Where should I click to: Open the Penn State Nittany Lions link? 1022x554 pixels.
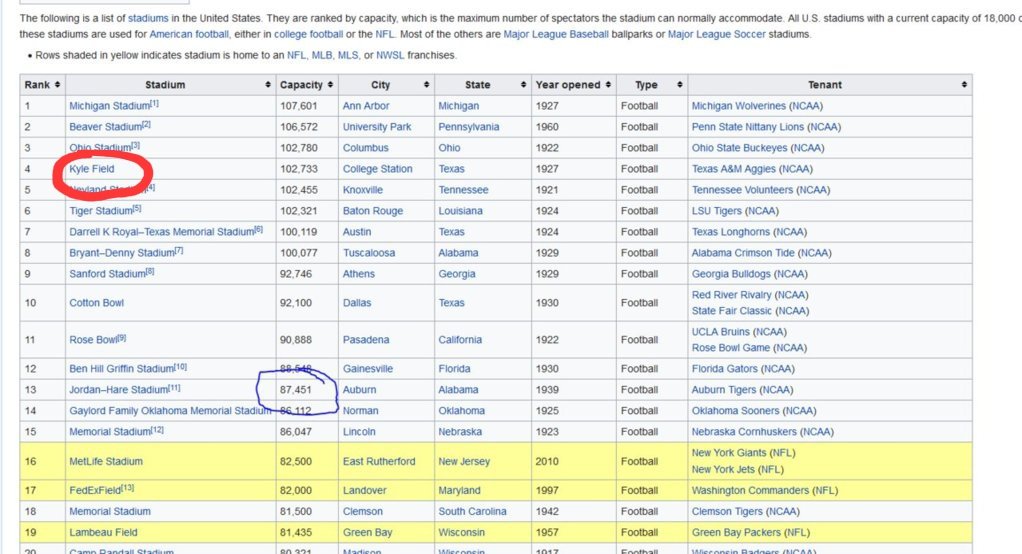tap(748, 127)
